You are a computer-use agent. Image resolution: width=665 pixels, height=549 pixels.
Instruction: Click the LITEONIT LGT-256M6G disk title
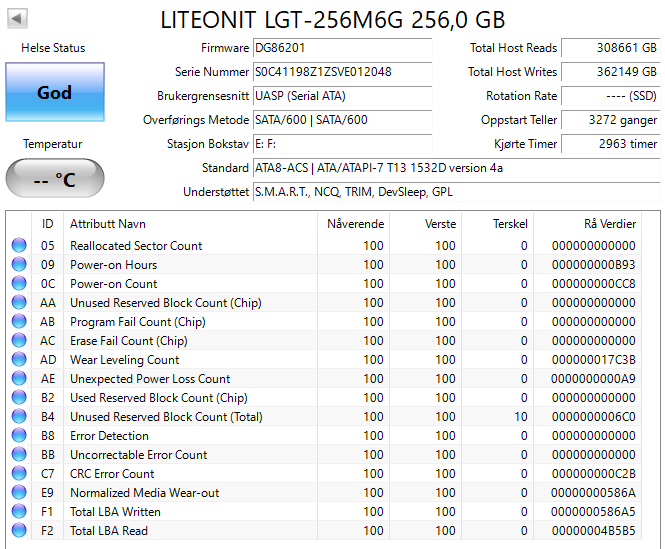pos(333,20)
